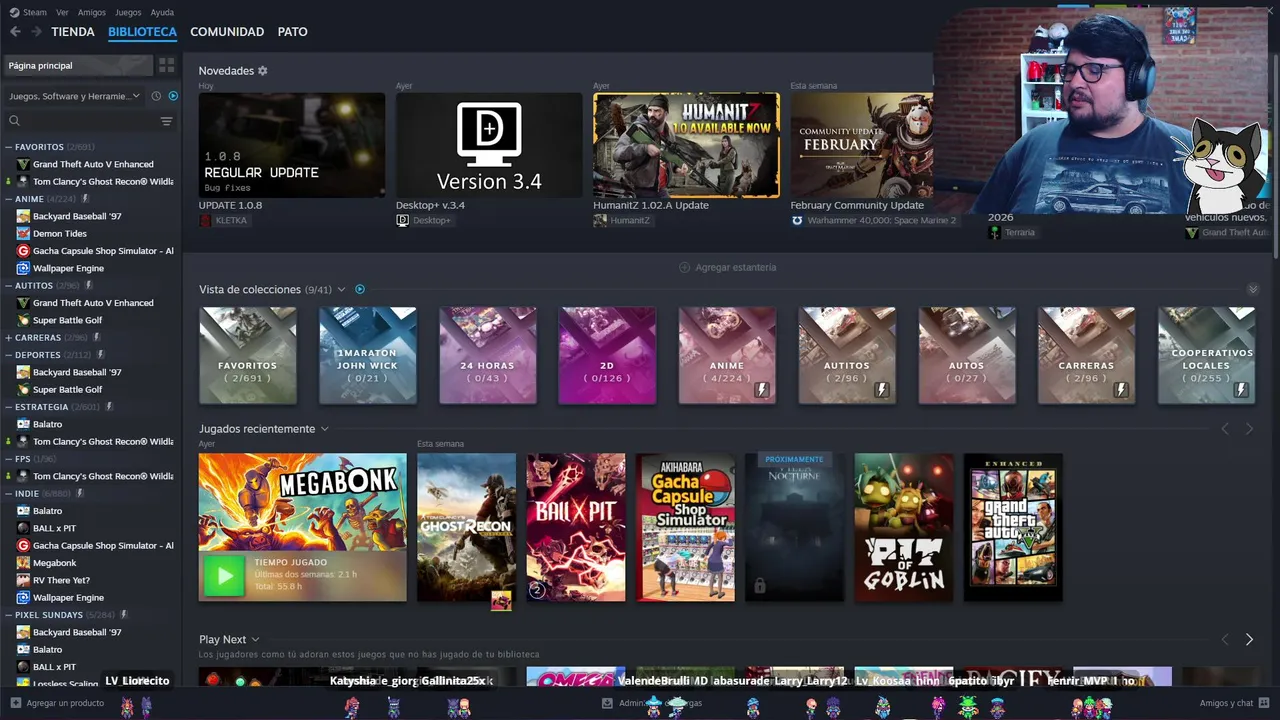The width and height of the screenshot is (1280, 720).
Task: Select Demon Tides in sidebar
Action: (60, 234)
